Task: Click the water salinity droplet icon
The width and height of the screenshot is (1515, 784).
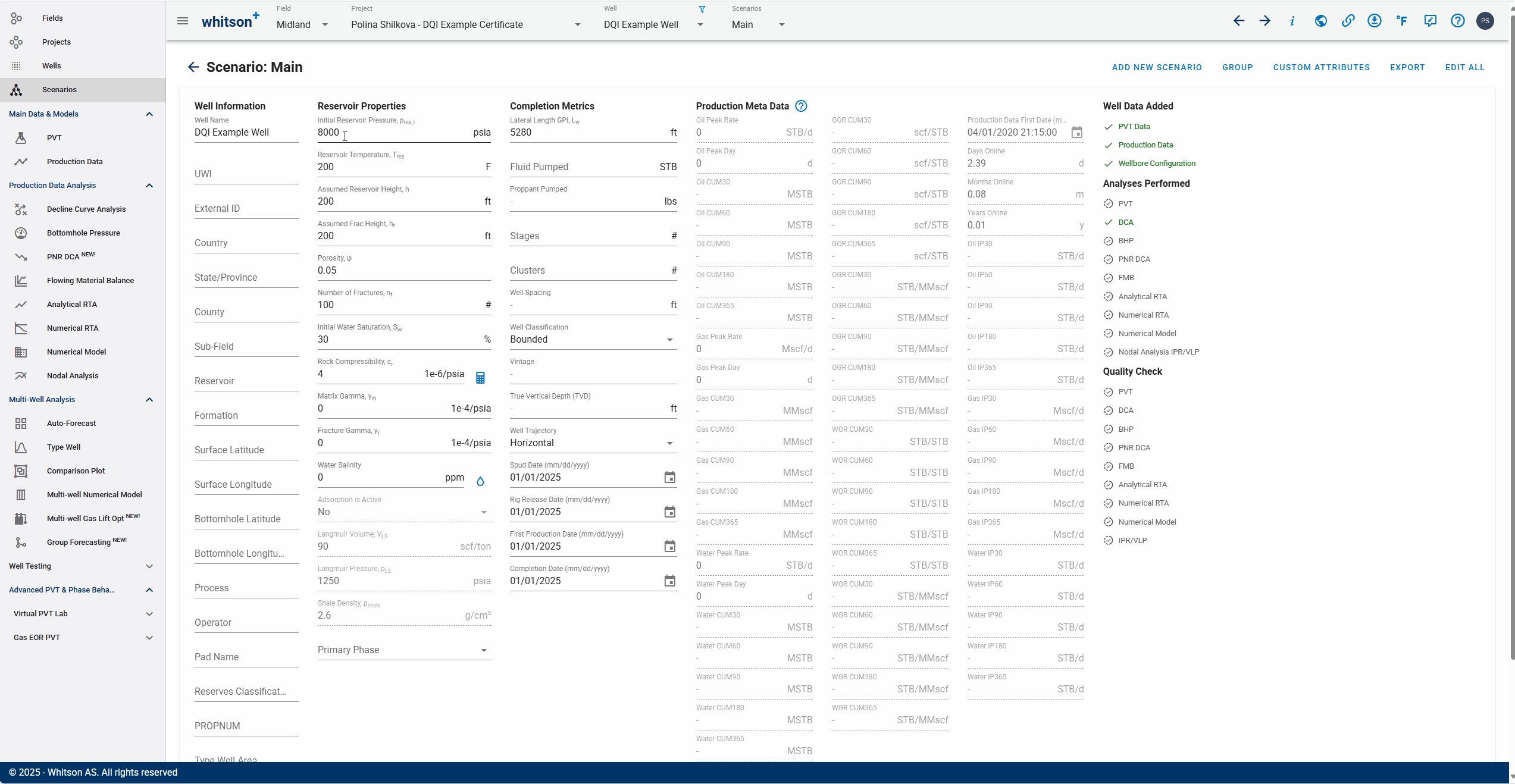Action: click(480, 481)
